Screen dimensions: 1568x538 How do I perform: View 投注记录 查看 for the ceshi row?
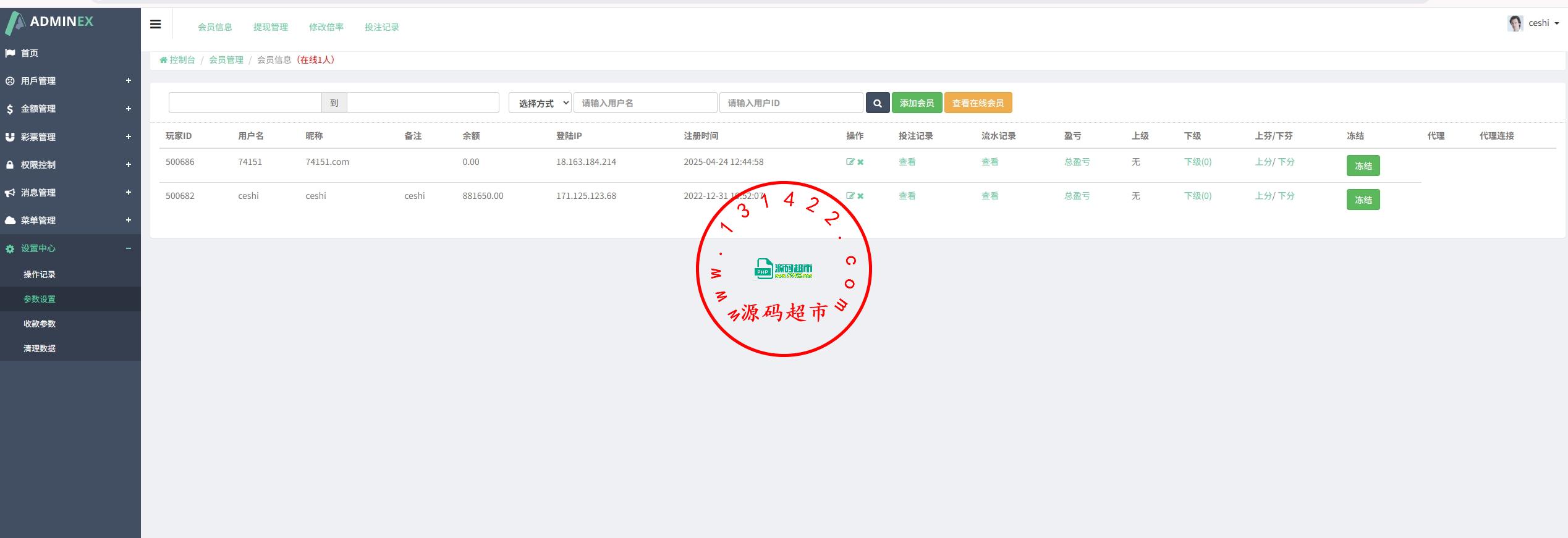pos(907,196)
